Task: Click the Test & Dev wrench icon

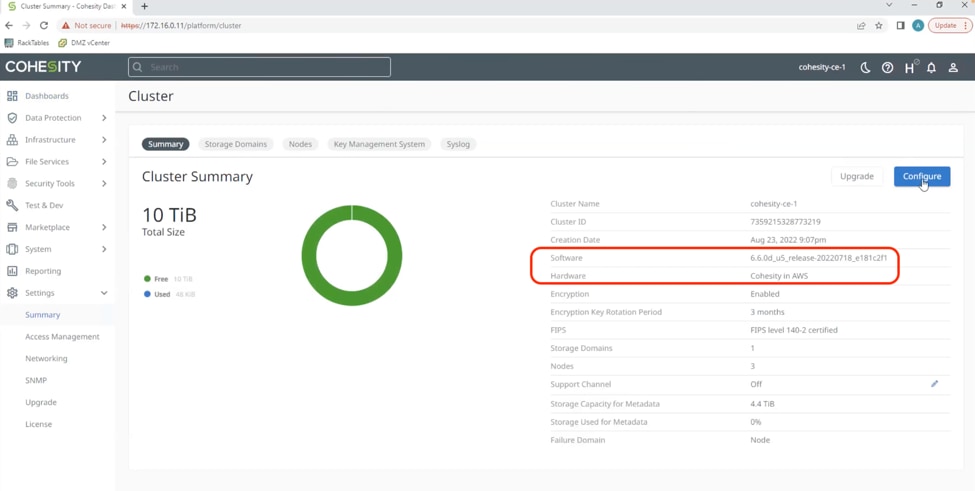Action: point(12,205)
